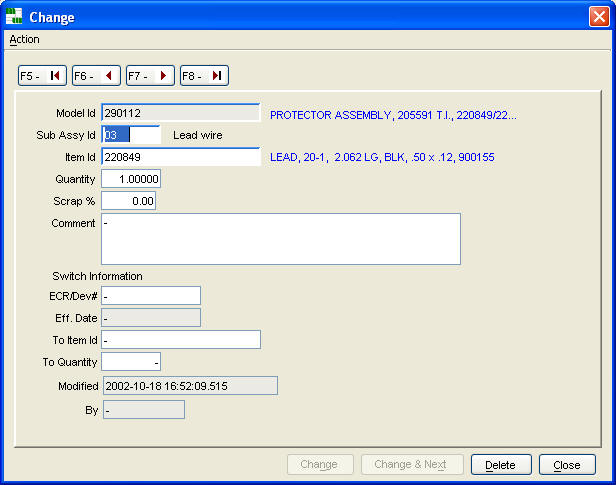Click the By user field
616x485 pixels.
coord(144,410)
